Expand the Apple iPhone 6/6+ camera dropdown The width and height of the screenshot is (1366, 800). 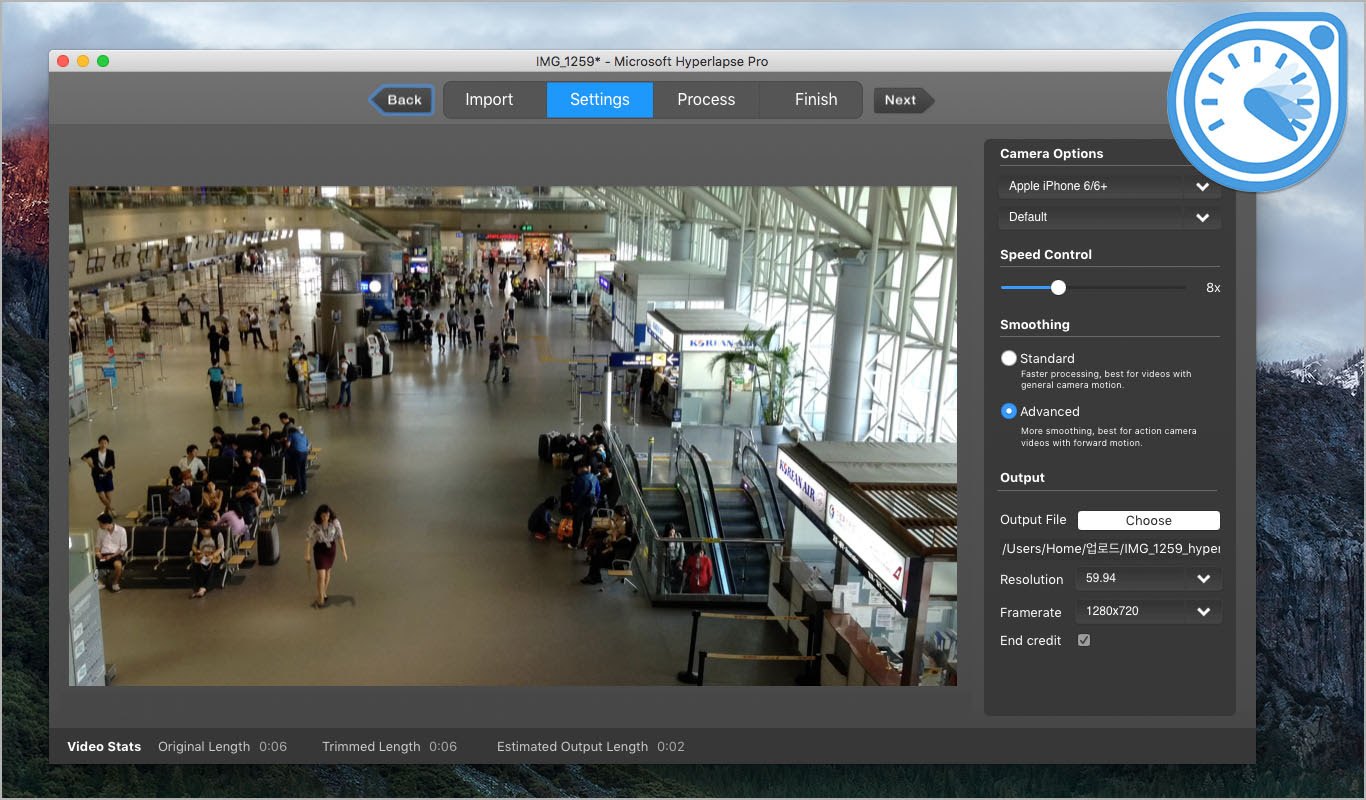pos(1109,186)
